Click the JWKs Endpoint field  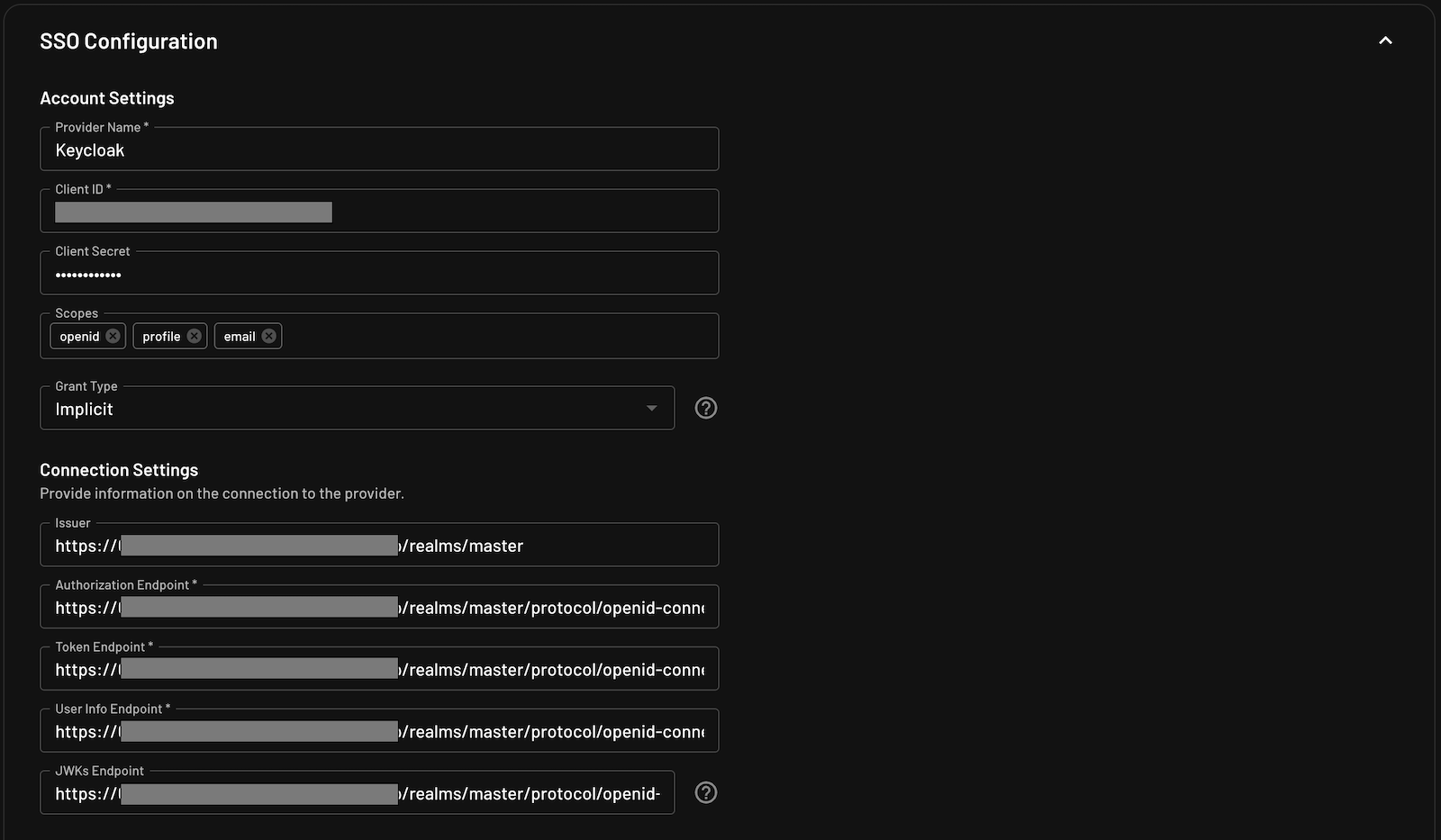357,792
